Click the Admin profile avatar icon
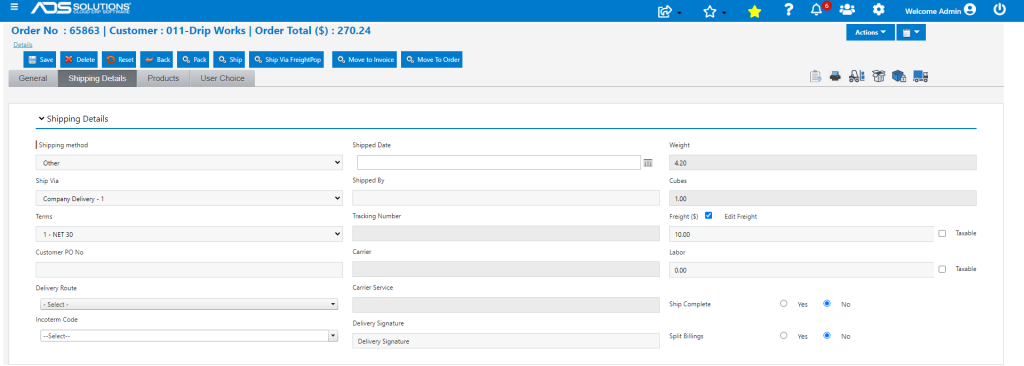Viewport: 1024px width, 366px height. pyautogui.click(x=970, y=10)
